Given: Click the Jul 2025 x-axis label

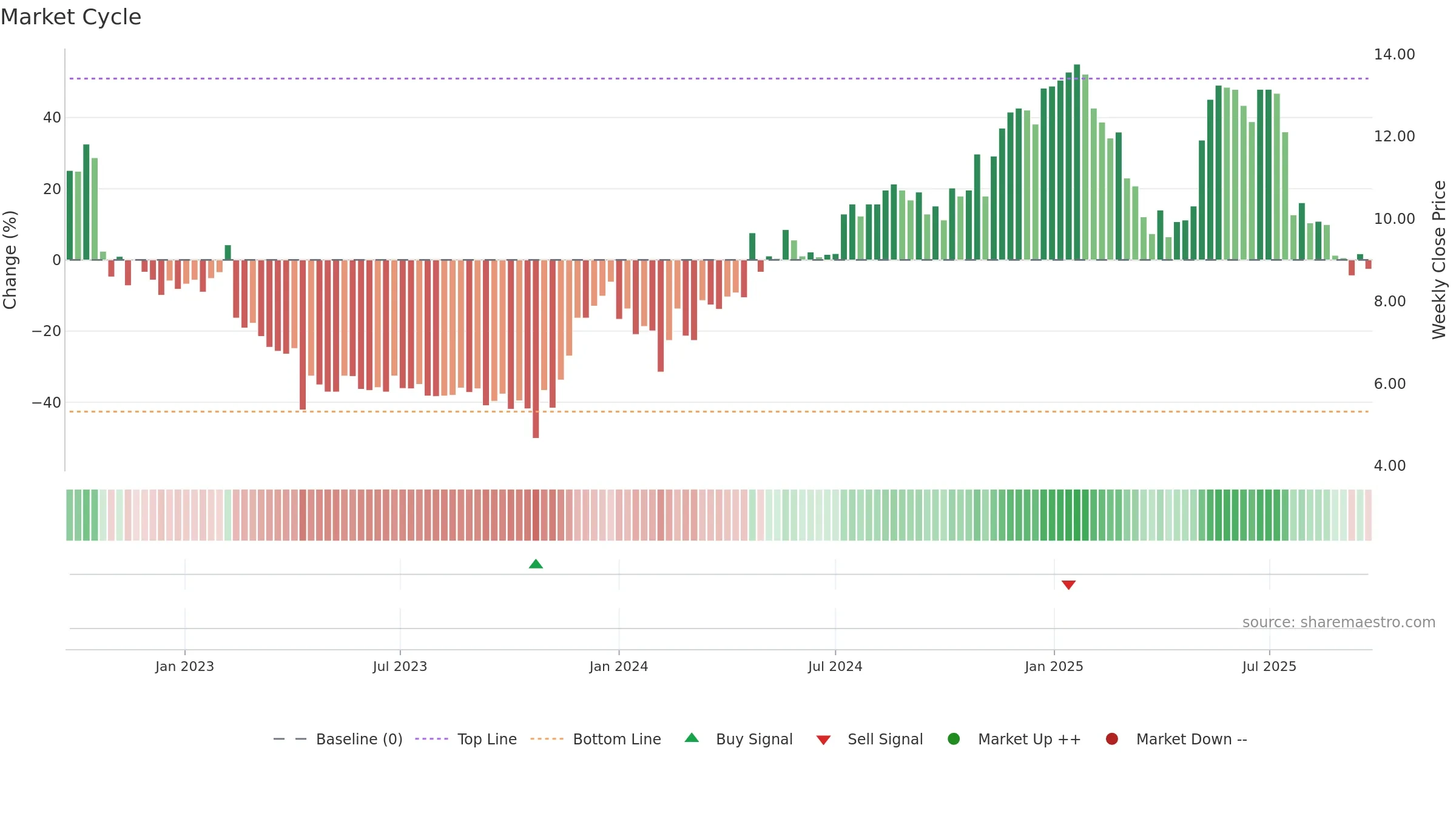Looking at the screenshot, I should pos(1269,667).
